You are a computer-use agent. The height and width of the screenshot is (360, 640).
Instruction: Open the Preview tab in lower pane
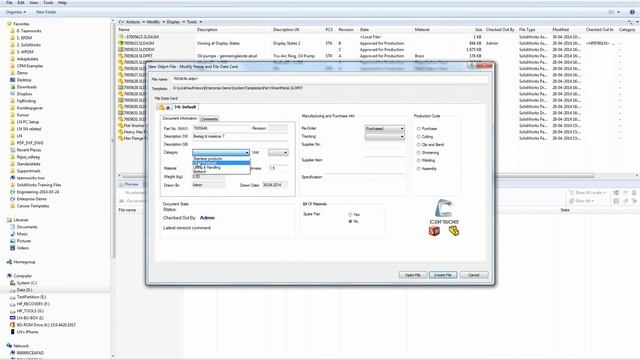129,184
